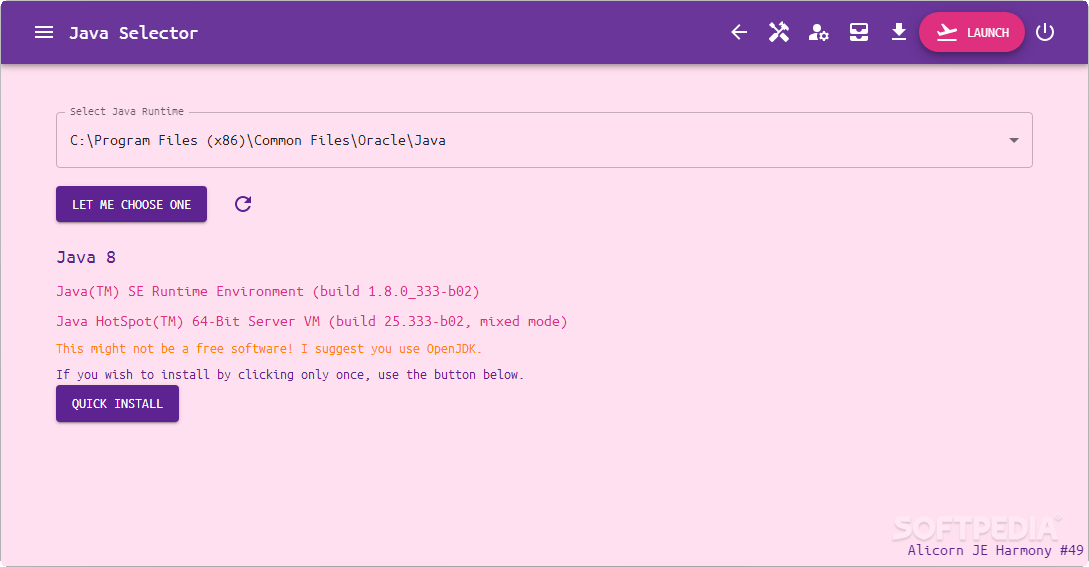
Task: Click the Java 8 heading
Action: pos(86,257)
